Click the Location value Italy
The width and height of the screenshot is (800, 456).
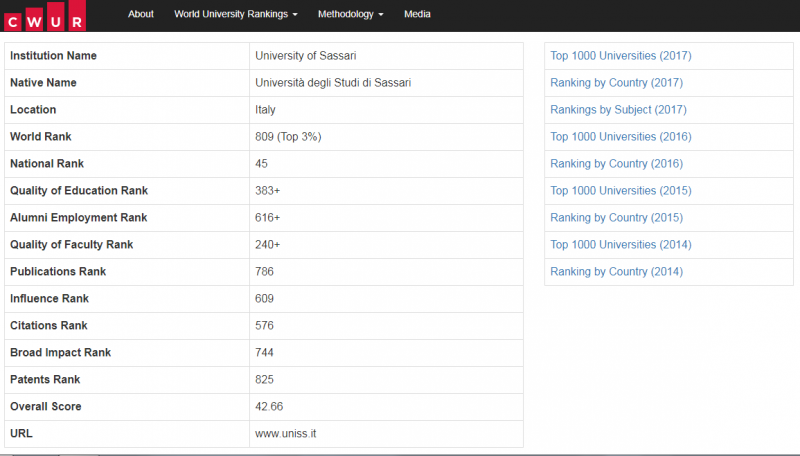tap(266, 110)
